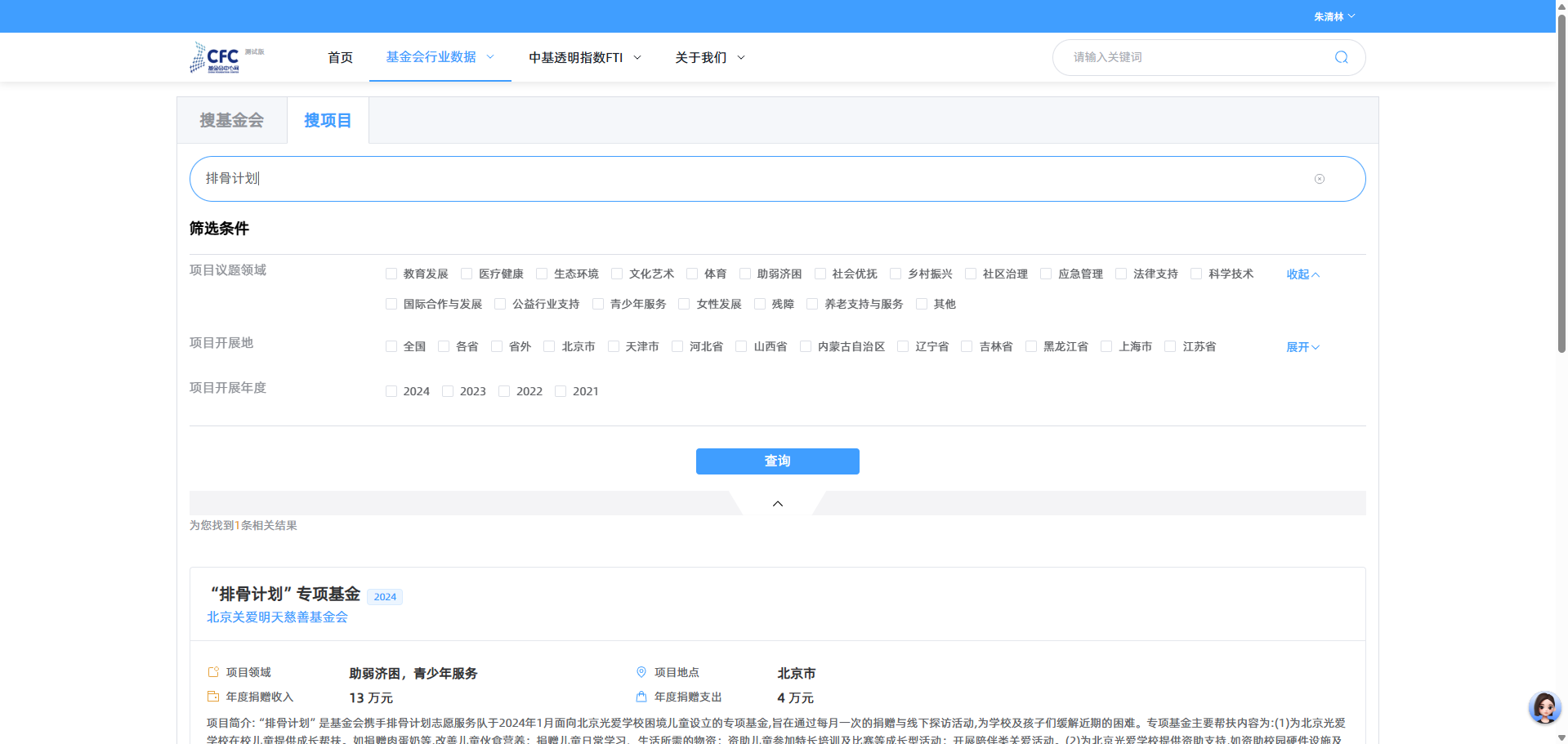Click the project location pin icon
Viewport: 1568px width, 744px height.
(x=641, y=672)
